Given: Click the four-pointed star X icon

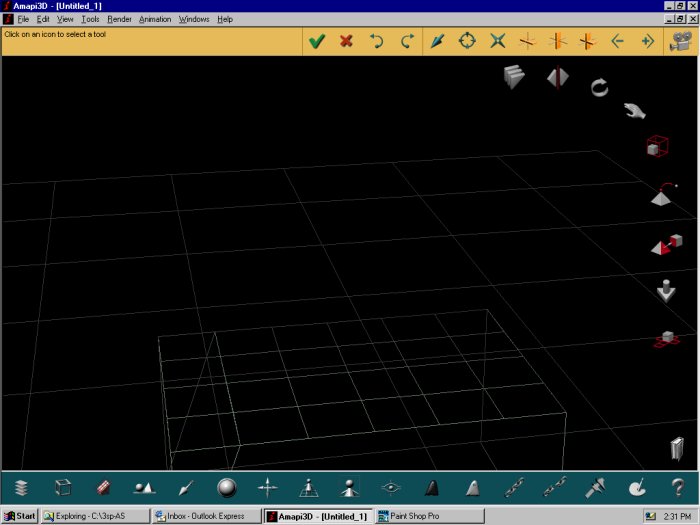Looking at the screenshot, I should click(497, 41).
